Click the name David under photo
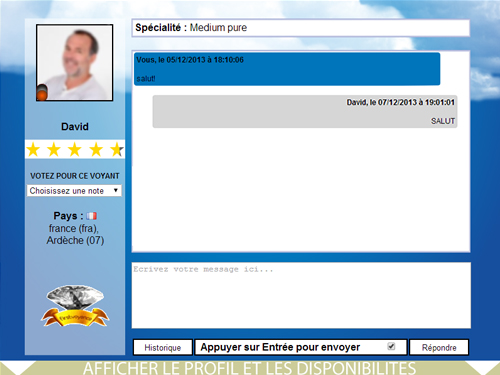 (75, 127)
